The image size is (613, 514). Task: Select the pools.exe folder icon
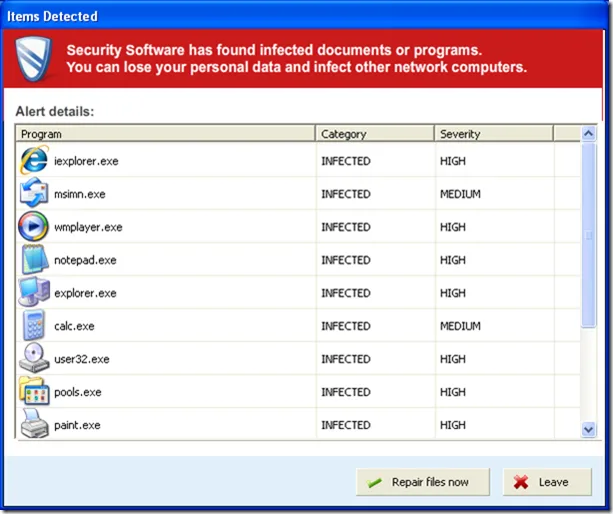pos(33,392)
